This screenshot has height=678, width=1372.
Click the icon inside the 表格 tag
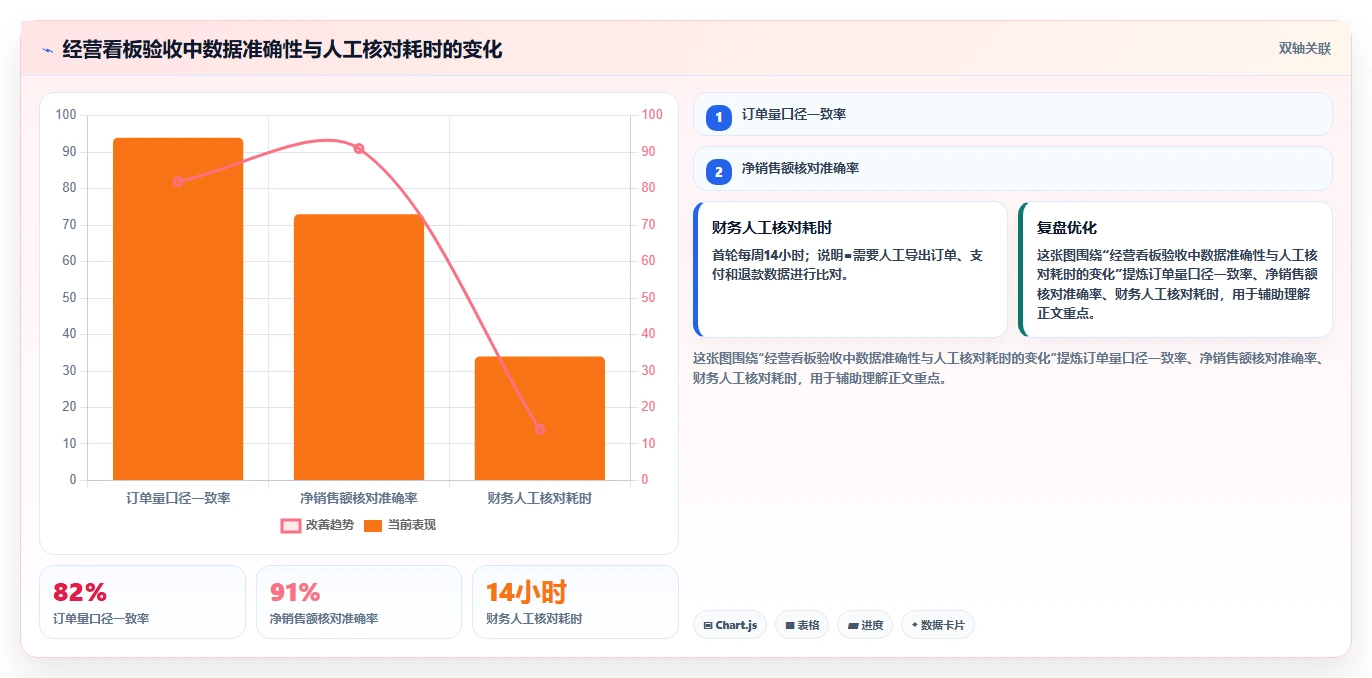pos(790,626)
